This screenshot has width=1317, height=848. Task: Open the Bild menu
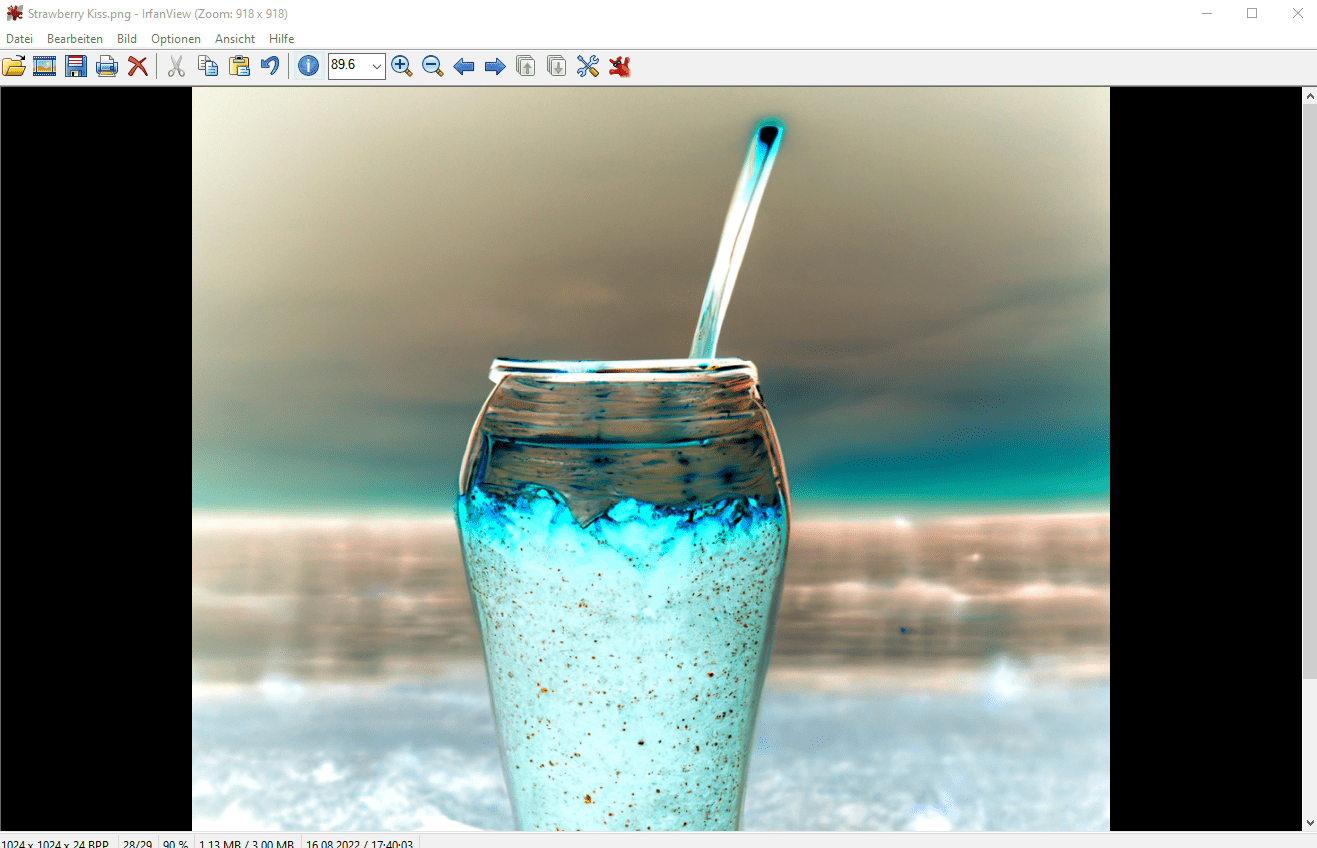[127, 39]
